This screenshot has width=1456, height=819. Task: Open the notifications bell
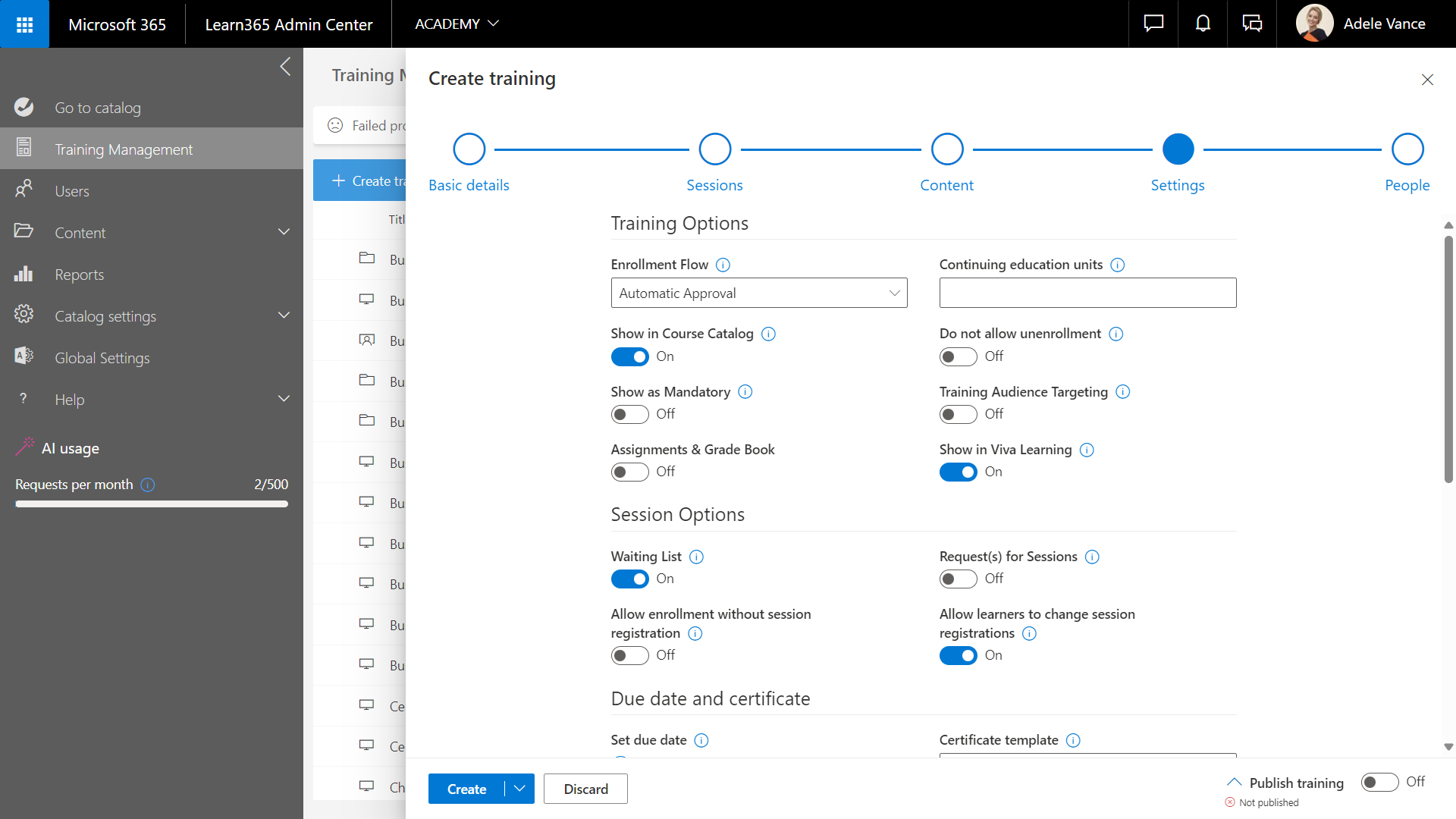tap(1203, 24)
